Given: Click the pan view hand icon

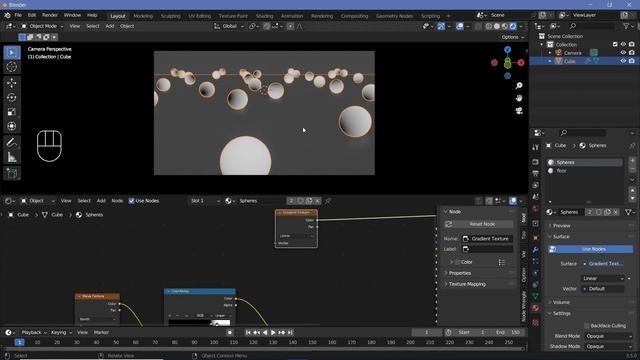Looking at the screenshot, I should pyautogui.click(x=519, y=98).
